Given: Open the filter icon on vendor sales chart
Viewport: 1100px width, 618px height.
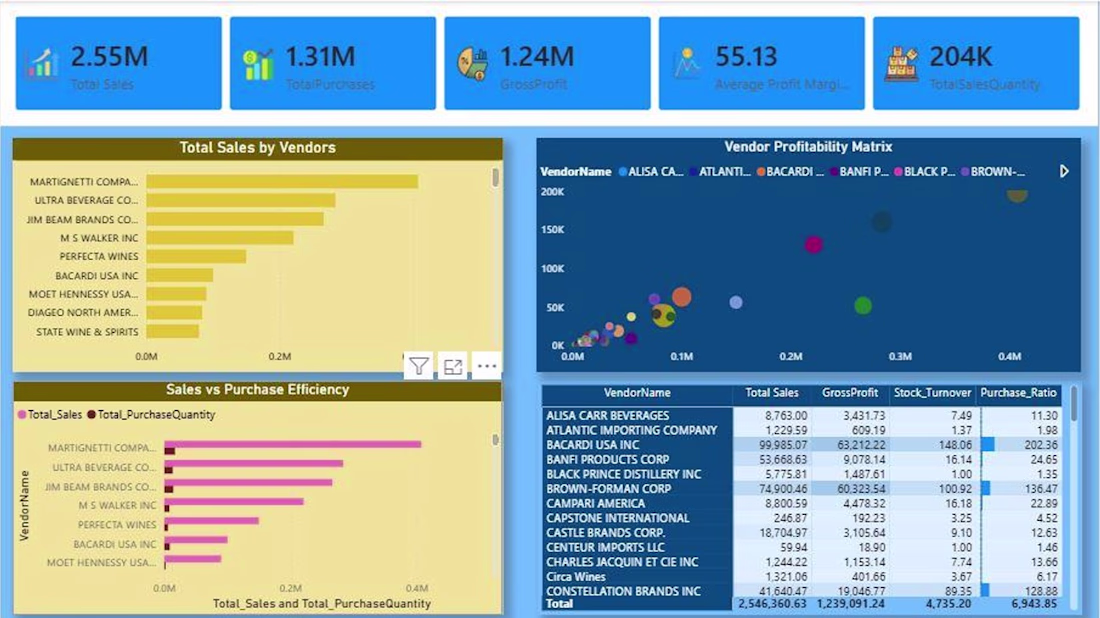Looking at the screenshot, I should click(x=419, y=366).
